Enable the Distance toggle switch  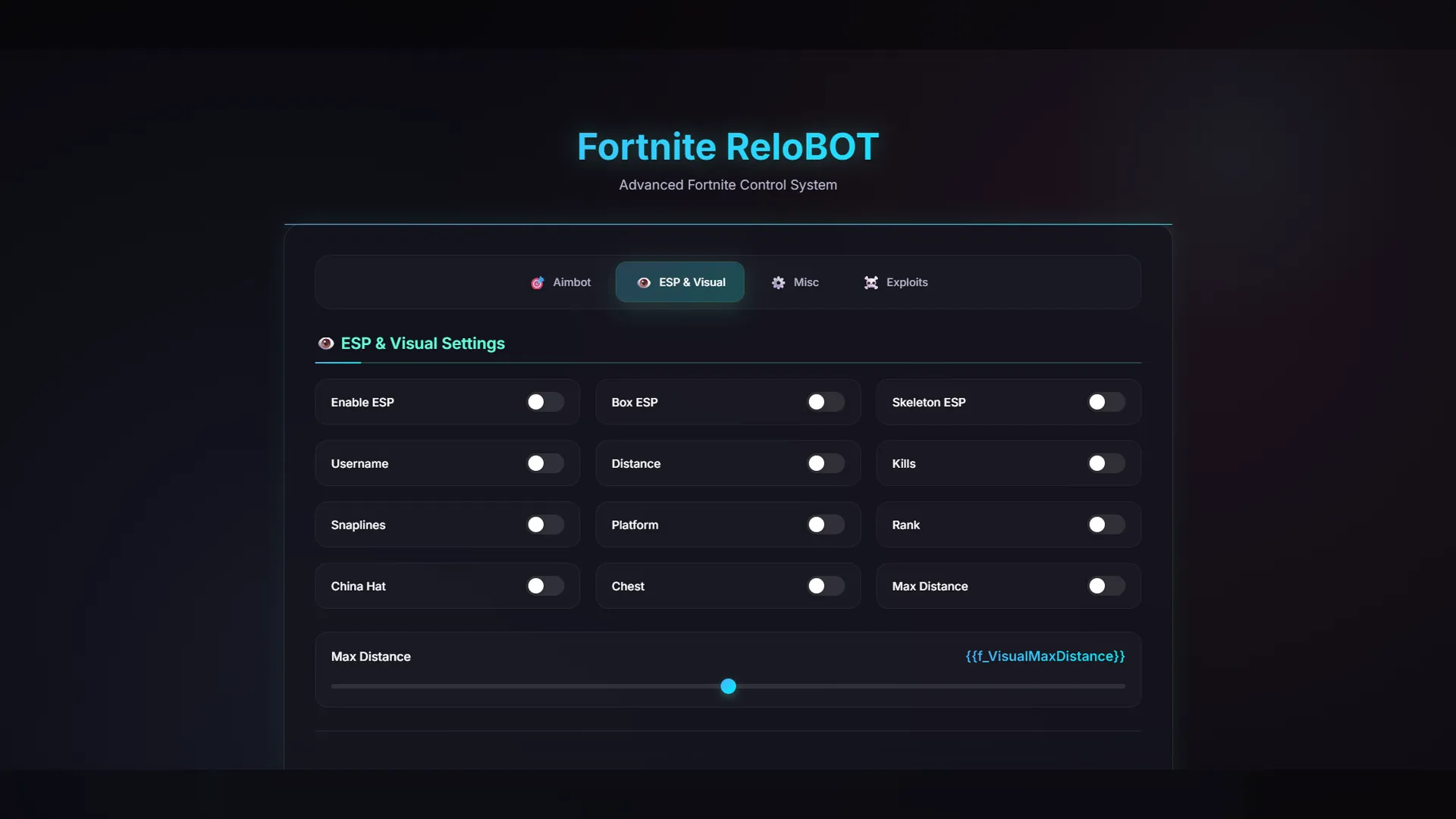[x=826, y=463]
